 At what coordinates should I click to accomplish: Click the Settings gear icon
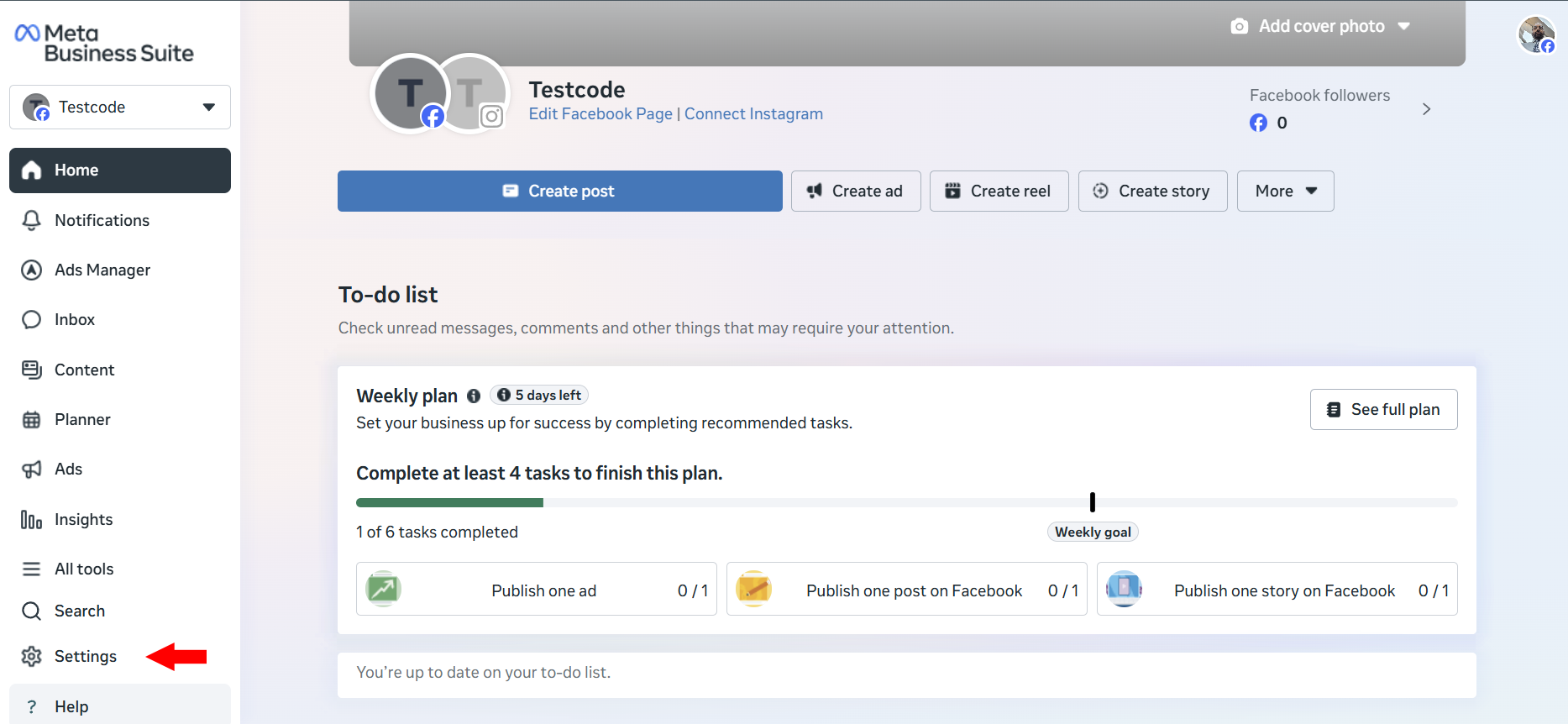(31, 656)
